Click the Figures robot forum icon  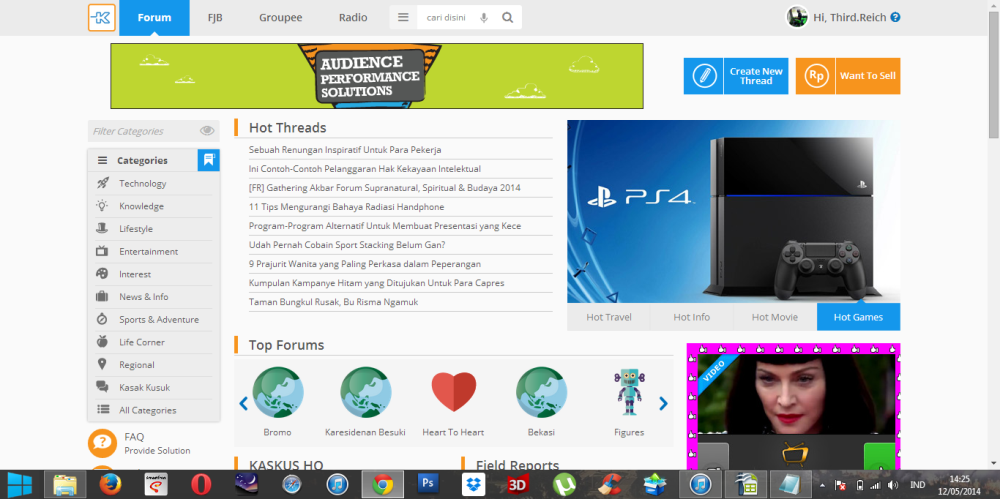pyautogui.click(x=629, y=392)
